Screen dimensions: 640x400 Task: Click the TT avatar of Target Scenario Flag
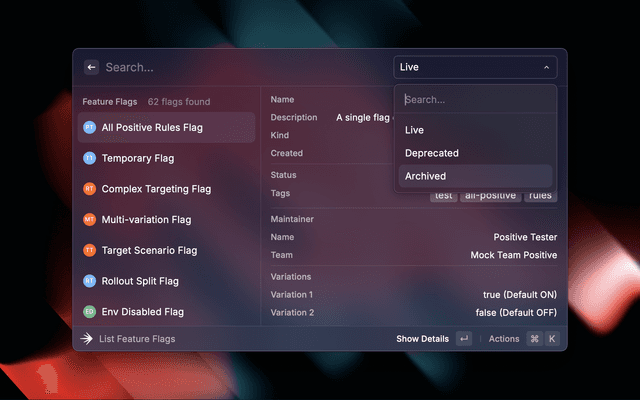click(89, 250)
